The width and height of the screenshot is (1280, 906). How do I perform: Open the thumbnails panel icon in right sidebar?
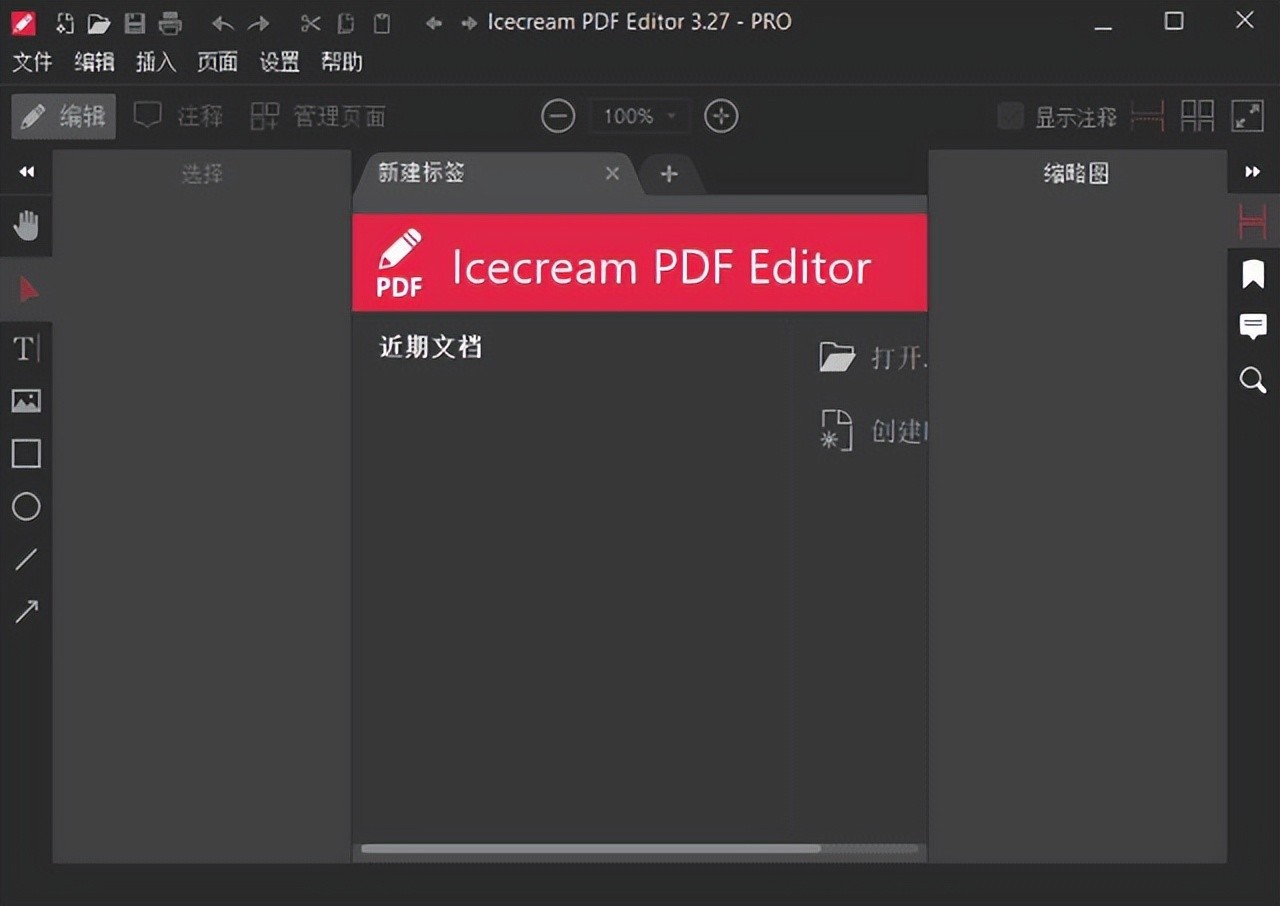coord(1253,221)
